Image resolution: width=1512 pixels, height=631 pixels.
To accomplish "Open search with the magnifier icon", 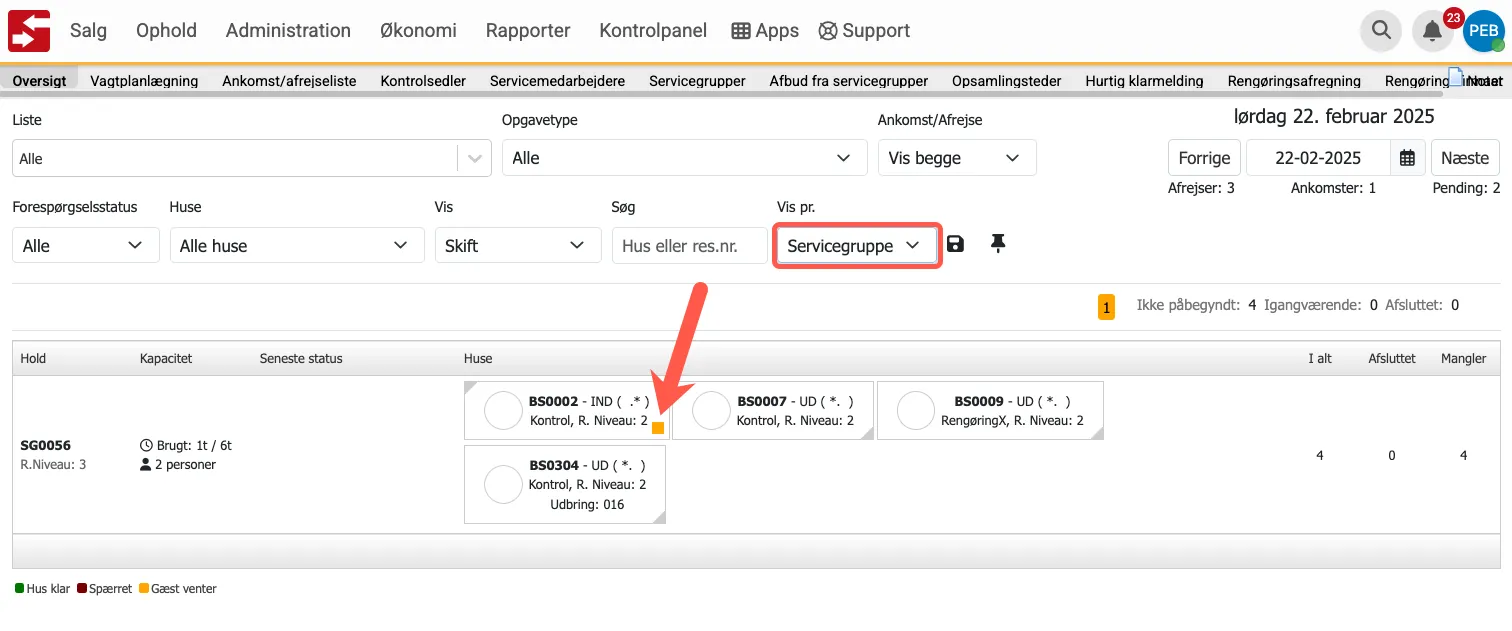I will pos(1381,31).
